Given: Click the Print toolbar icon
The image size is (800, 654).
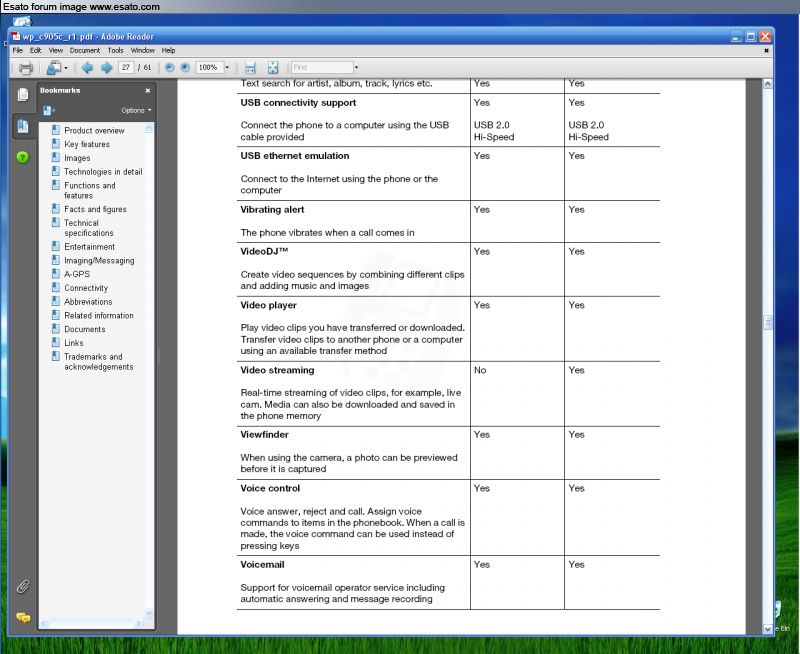Looking at the screenshot, I should click(x=26, y=68).
